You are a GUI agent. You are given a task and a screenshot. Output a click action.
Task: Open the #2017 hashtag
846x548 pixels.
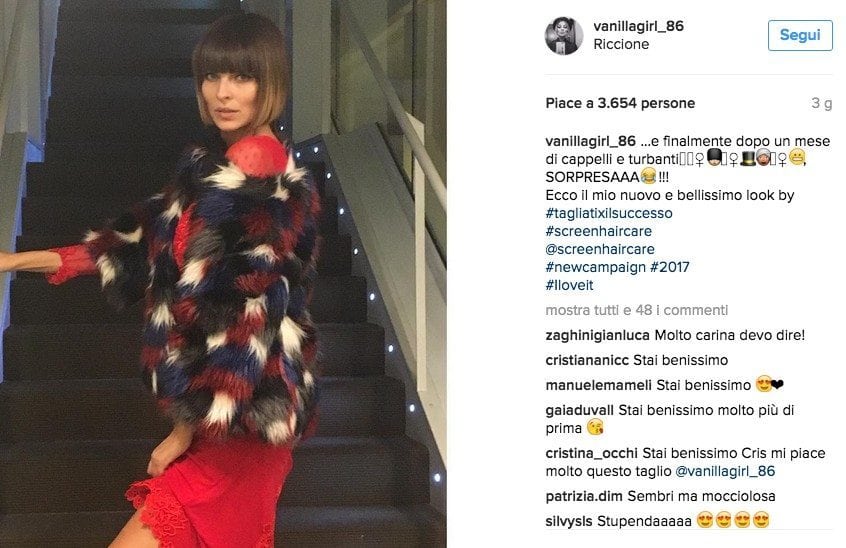point(670,267)
